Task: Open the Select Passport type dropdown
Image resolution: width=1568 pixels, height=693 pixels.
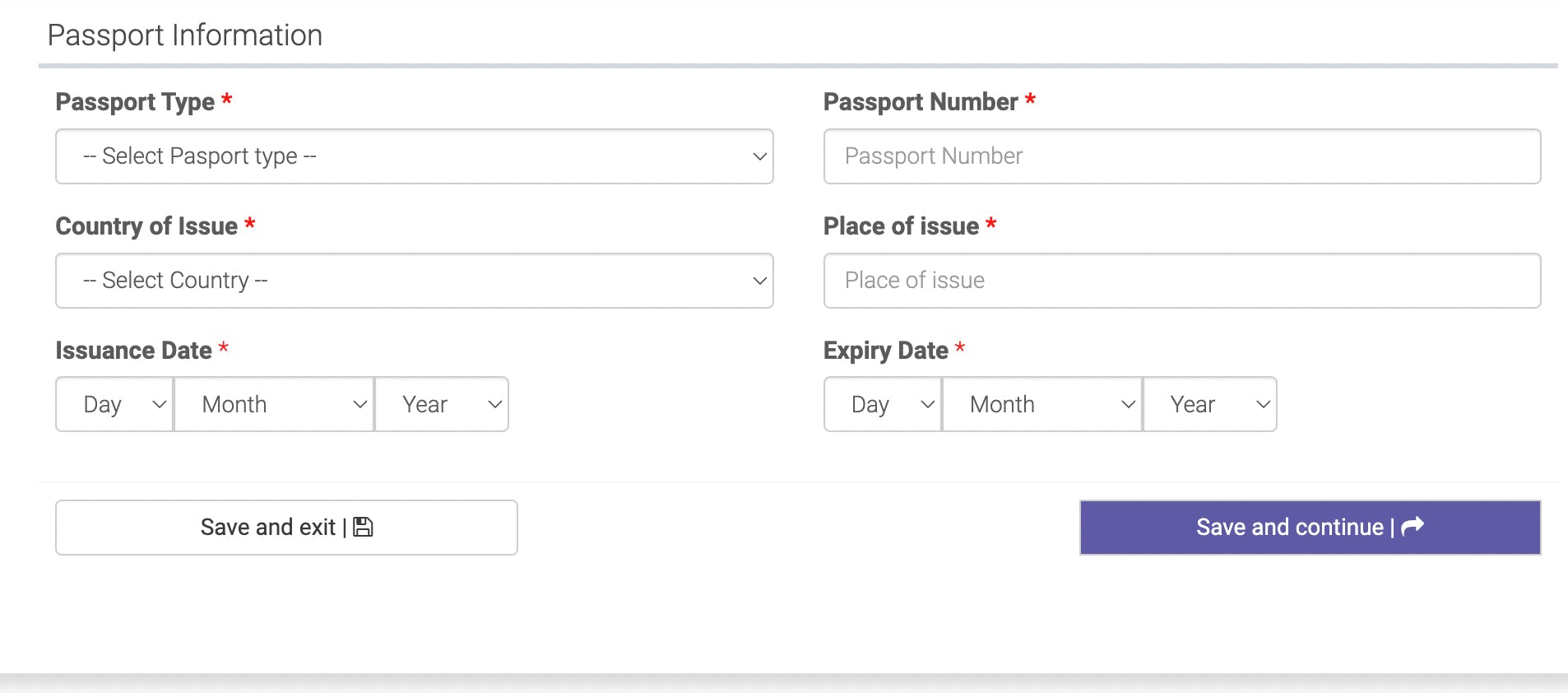Action: point(415,156)
